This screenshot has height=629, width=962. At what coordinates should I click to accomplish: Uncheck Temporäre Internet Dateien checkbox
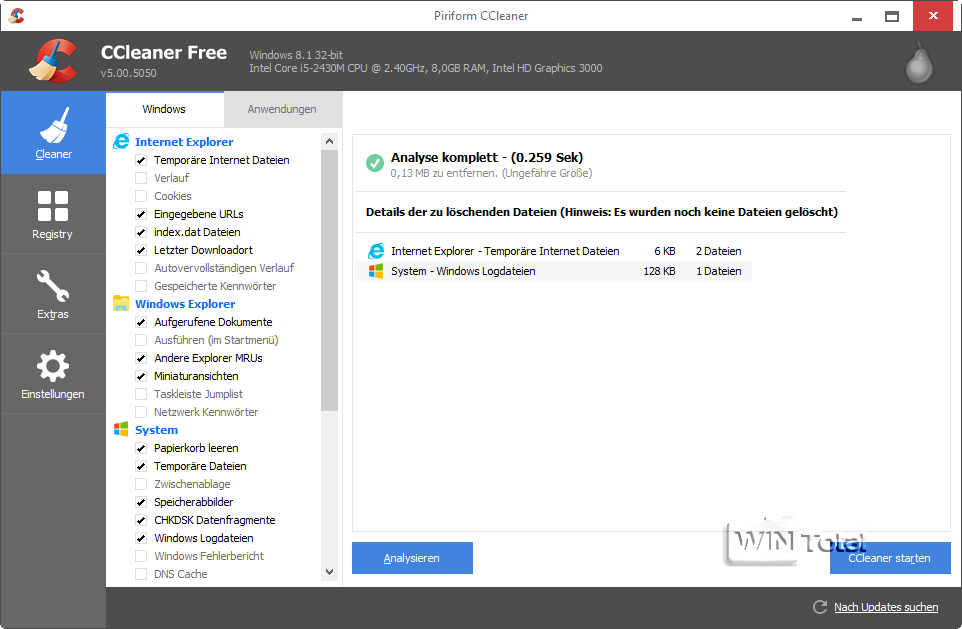pos(141,160)
